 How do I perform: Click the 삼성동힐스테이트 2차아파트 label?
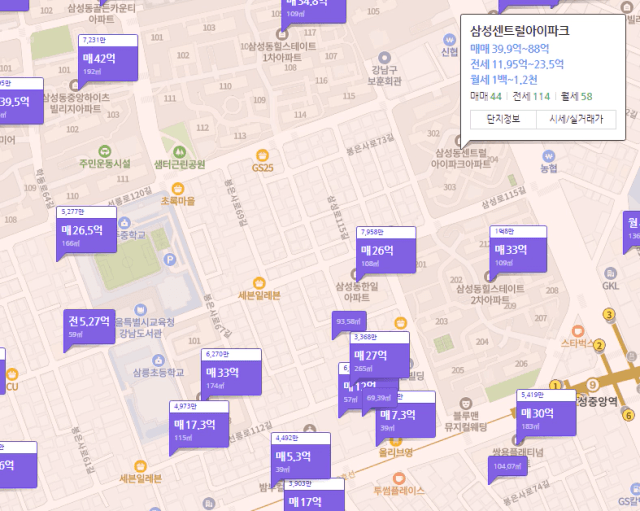point(490,294)
